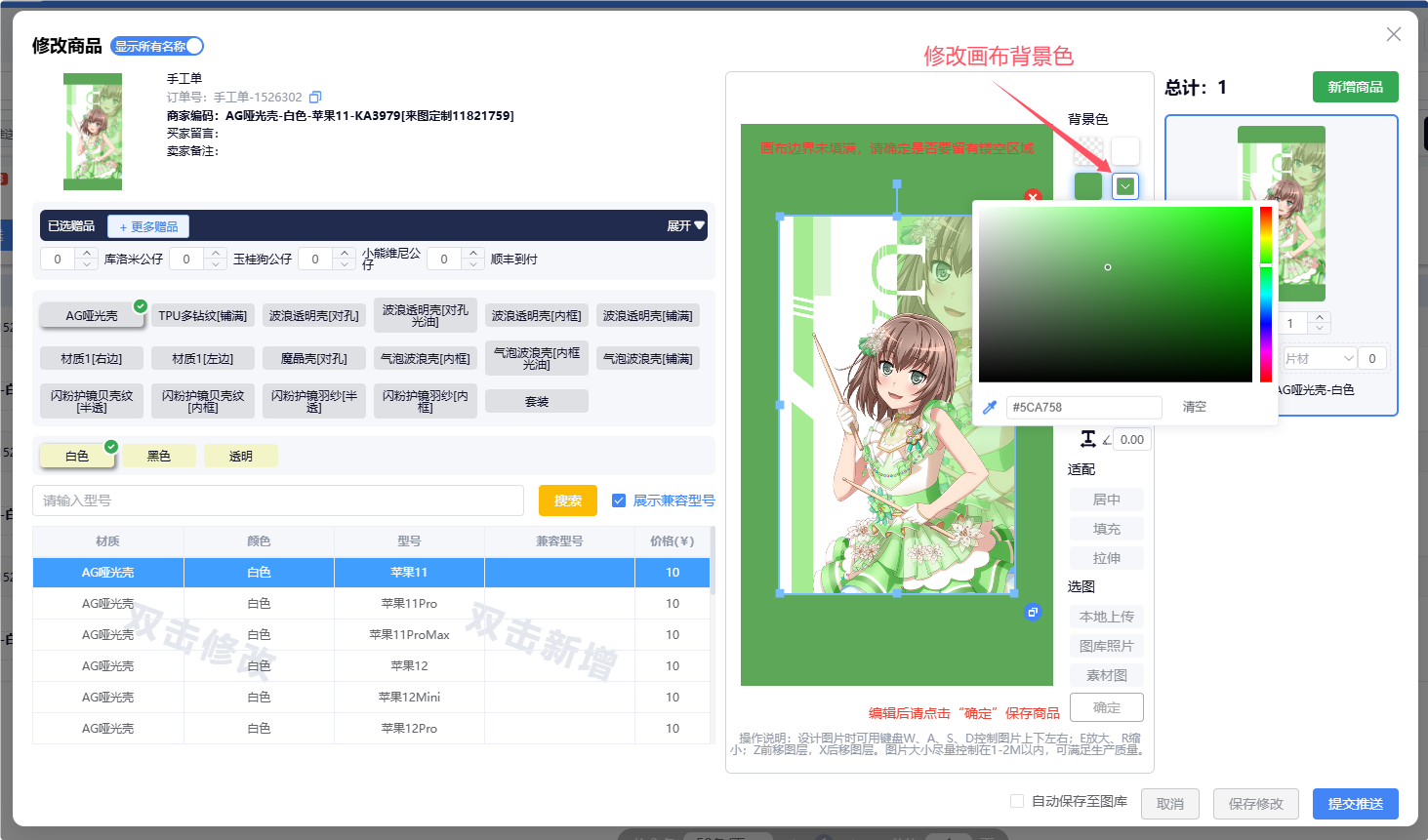
Task: Select 材质1[右边] material
Action: tap(92, 359)
